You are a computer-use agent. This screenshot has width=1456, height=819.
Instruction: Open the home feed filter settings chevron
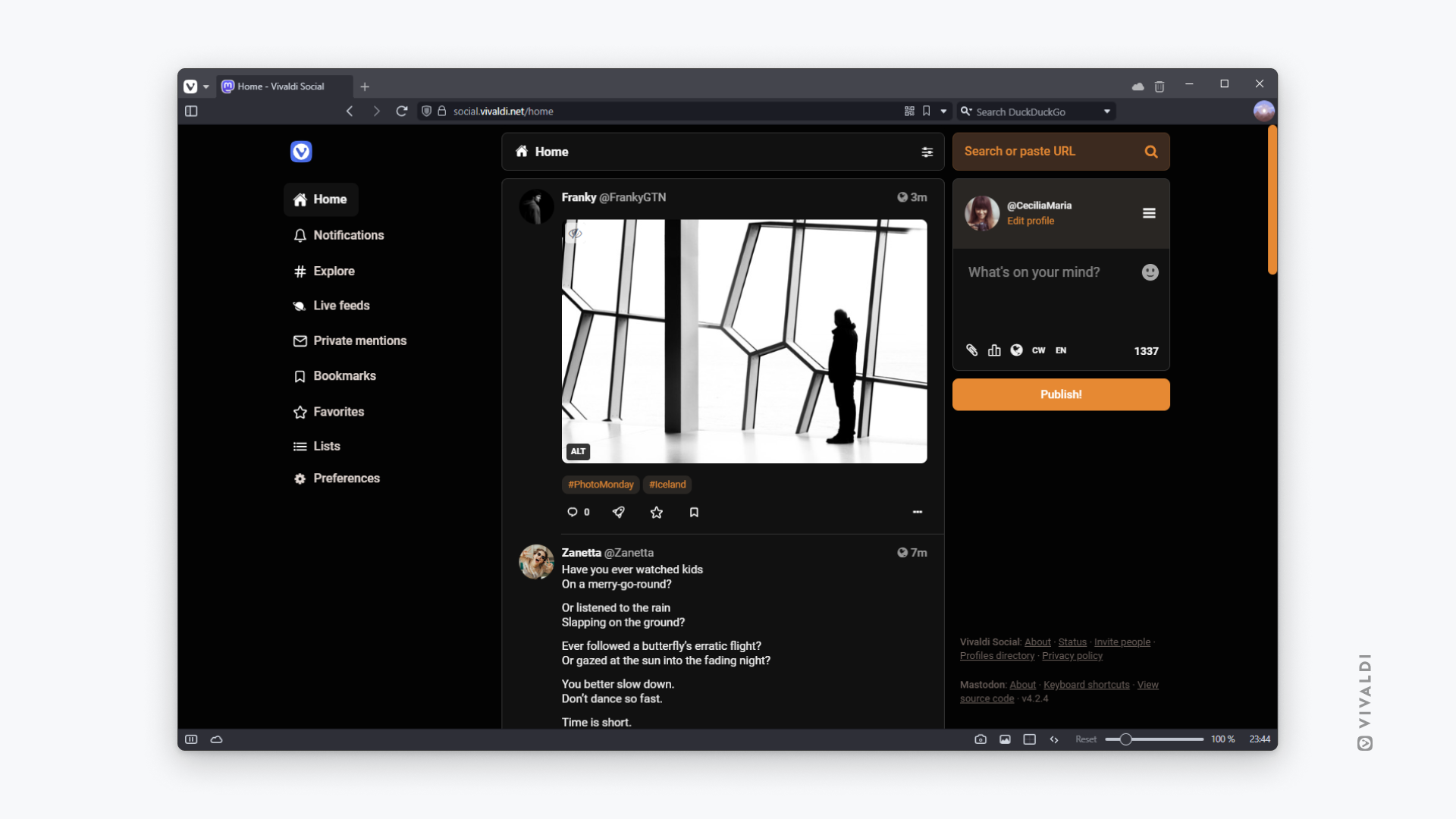[x=927, y=151]
